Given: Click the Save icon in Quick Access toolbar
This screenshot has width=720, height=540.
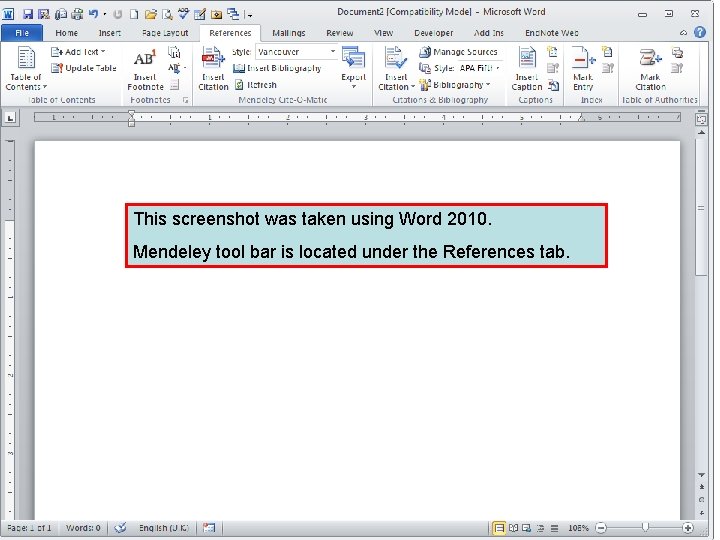Looking at the screenshot, I should coord(28,14).
